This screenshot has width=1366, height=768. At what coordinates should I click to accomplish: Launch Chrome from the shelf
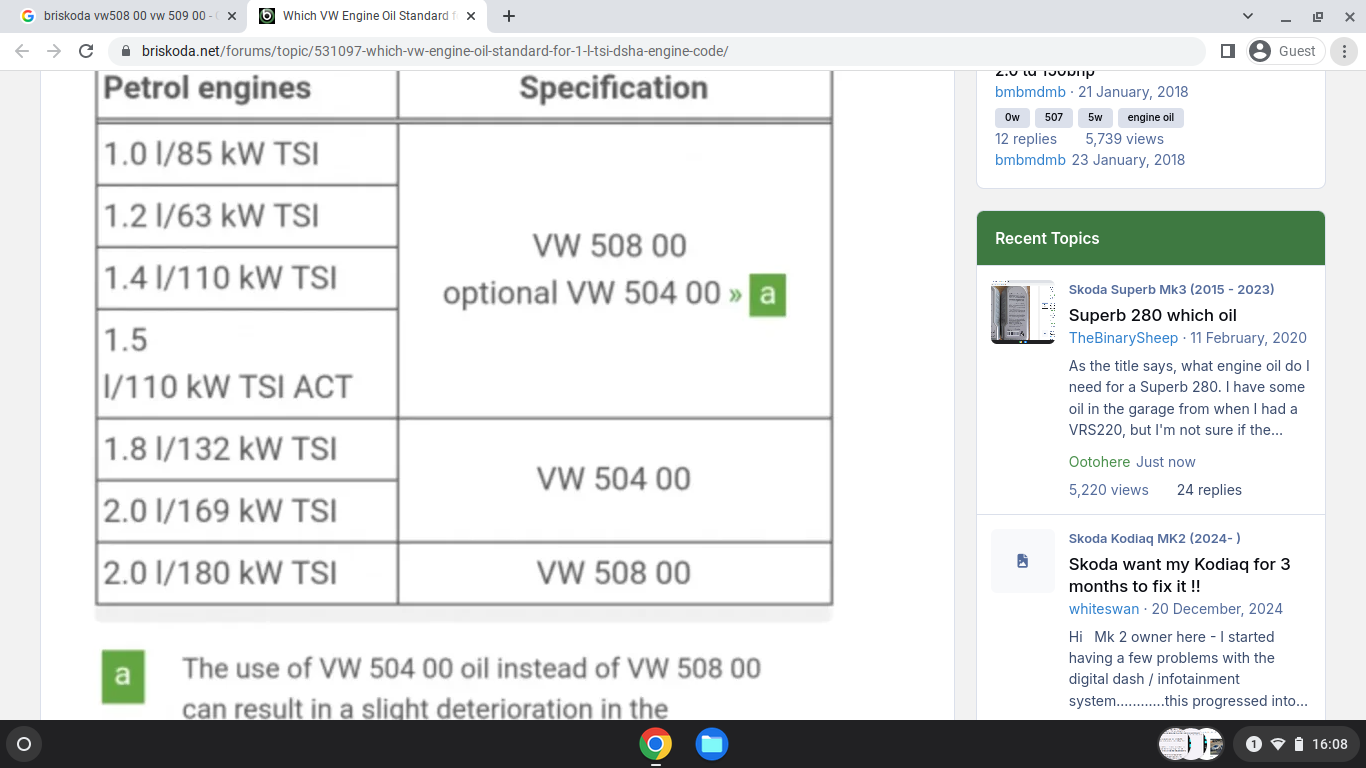(656, 744)
